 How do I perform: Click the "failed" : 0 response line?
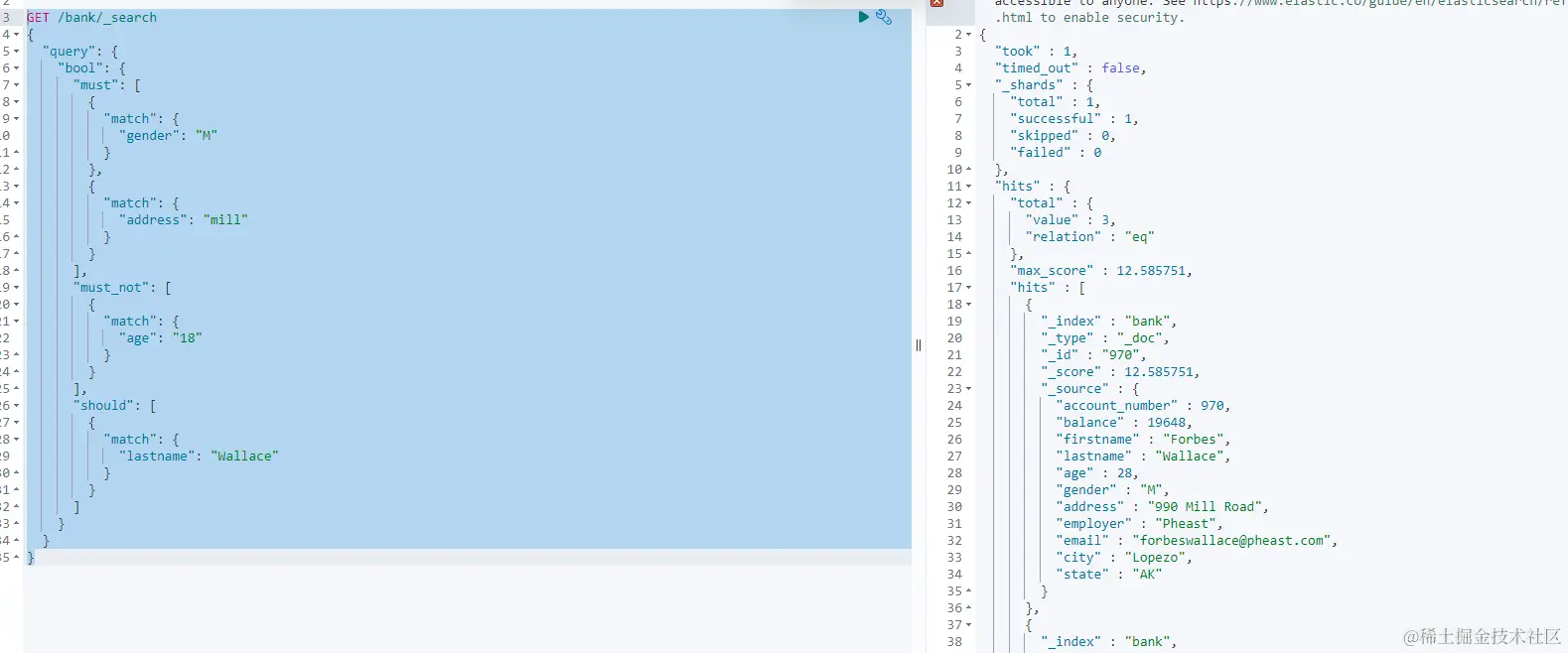pos(1056,153)
